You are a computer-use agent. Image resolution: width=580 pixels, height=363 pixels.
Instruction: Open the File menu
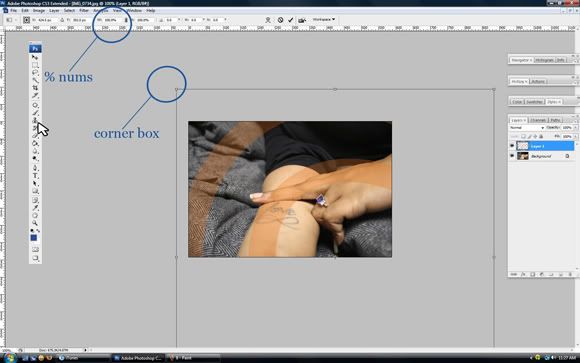tap(13, 11)
